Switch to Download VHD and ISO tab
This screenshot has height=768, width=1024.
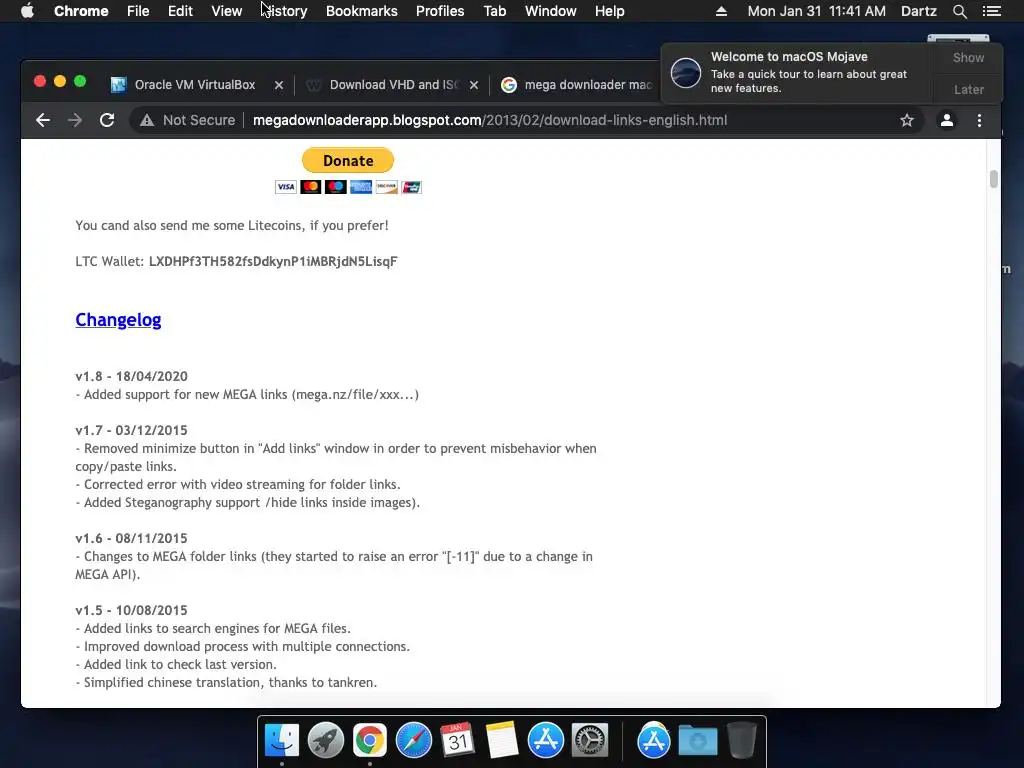tap(394, 85)
